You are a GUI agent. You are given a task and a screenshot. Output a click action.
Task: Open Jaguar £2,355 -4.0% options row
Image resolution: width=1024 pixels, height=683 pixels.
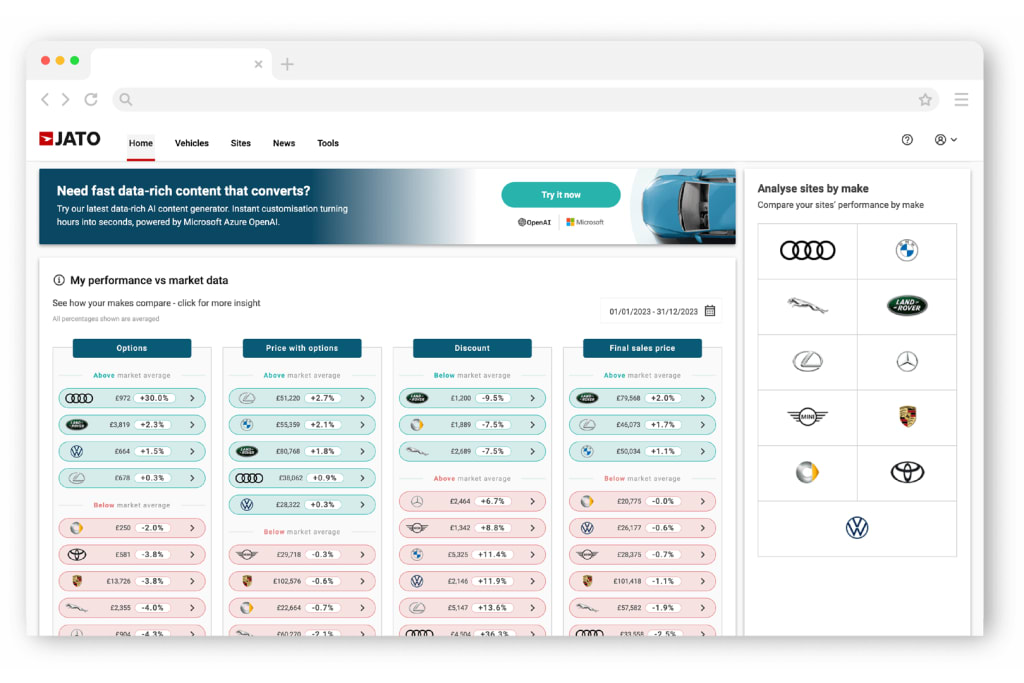point(132,608)
